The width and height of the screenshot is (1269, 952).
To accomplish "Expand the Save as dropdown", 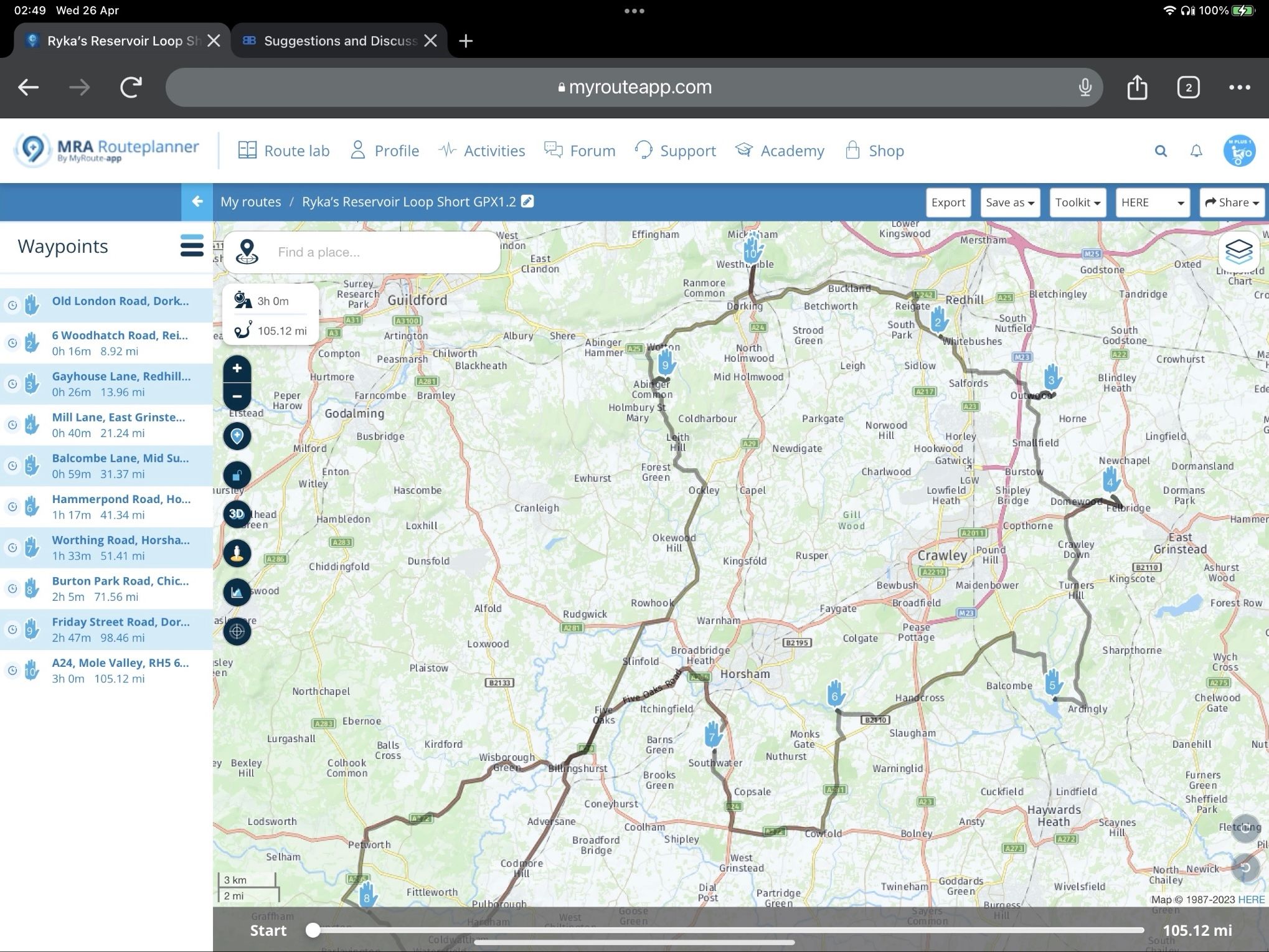I will [1010, 202].
